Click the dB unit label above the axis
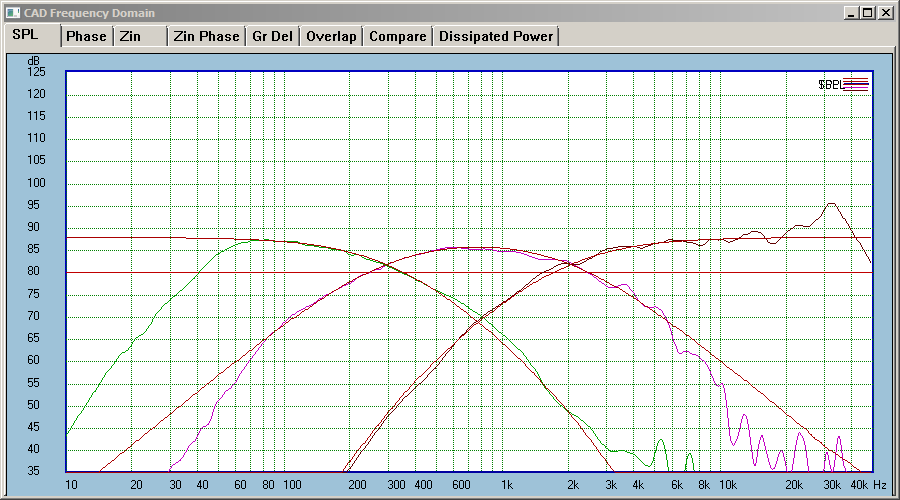This screenshot has width=900, height=500. point(33,61)
